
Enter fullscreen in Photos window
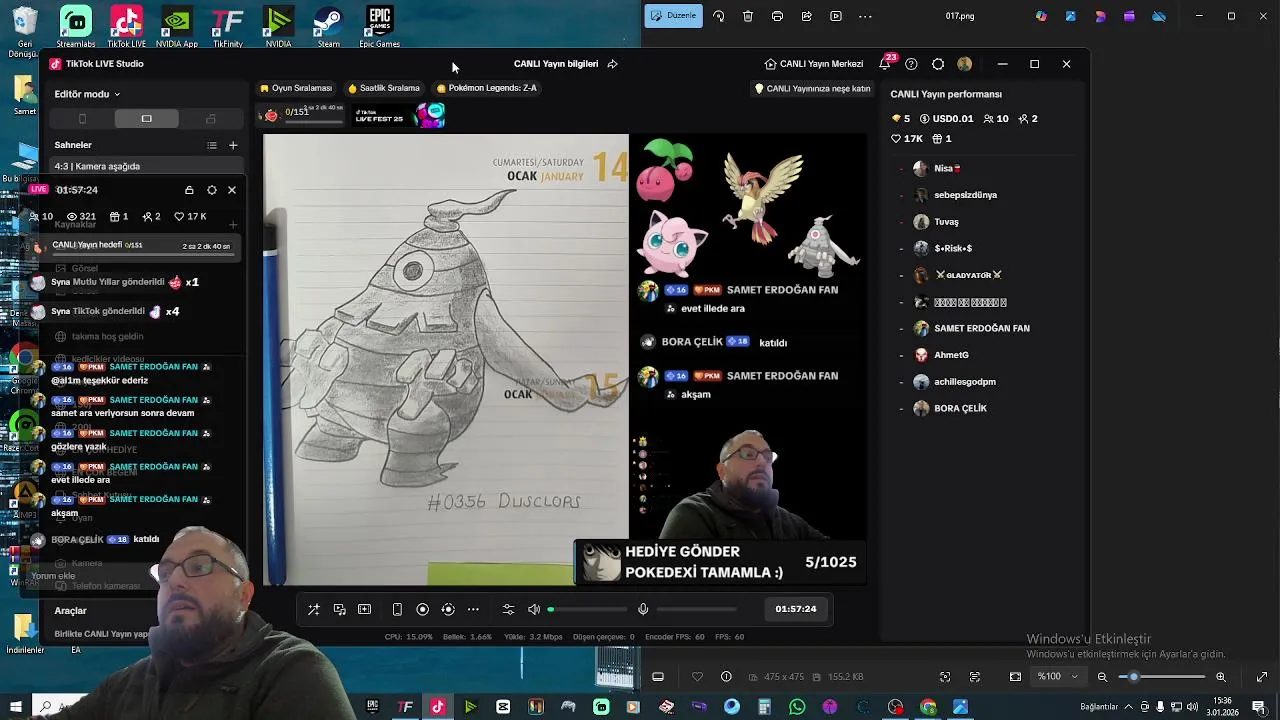(x=1262, y=677)
